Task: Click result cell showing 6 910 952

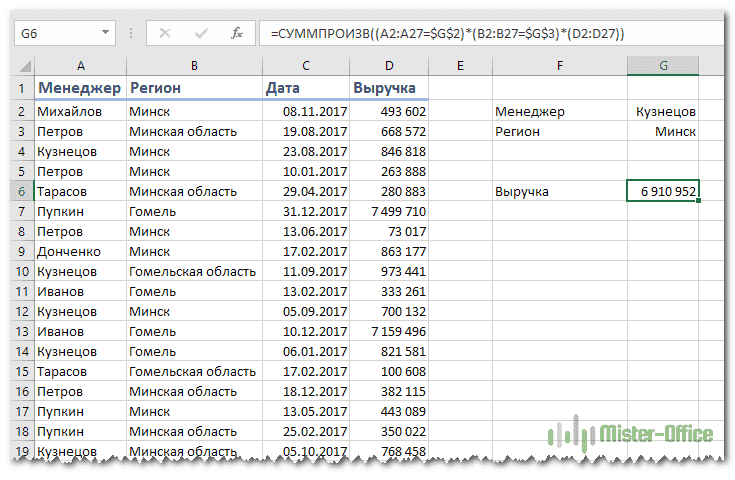Action: point(663,191)
